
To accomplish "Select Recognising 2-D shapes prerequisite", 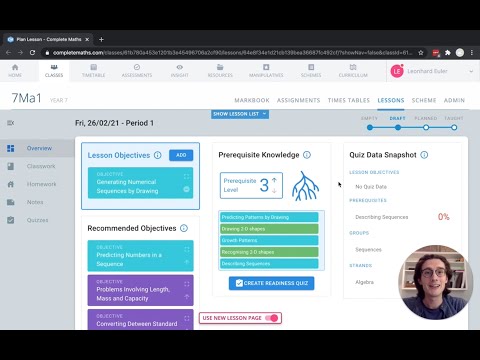I will click(x=269, y=252).
